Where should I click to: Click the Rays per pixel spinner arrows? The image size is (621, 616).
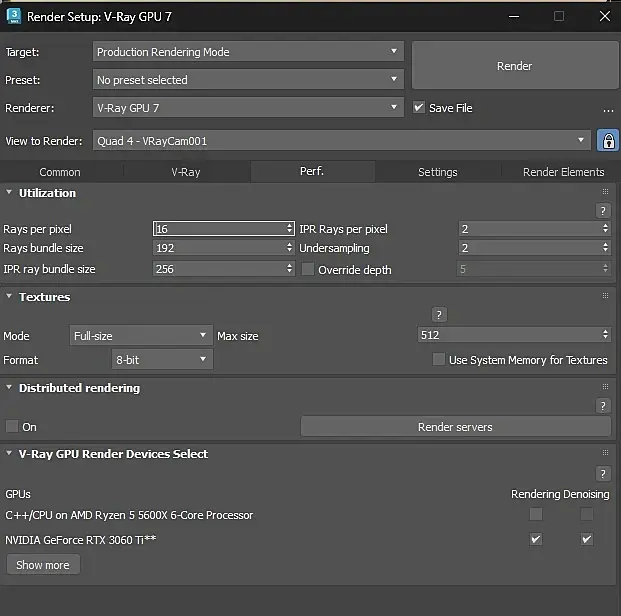pyautogui.click(x=290, y=229)
